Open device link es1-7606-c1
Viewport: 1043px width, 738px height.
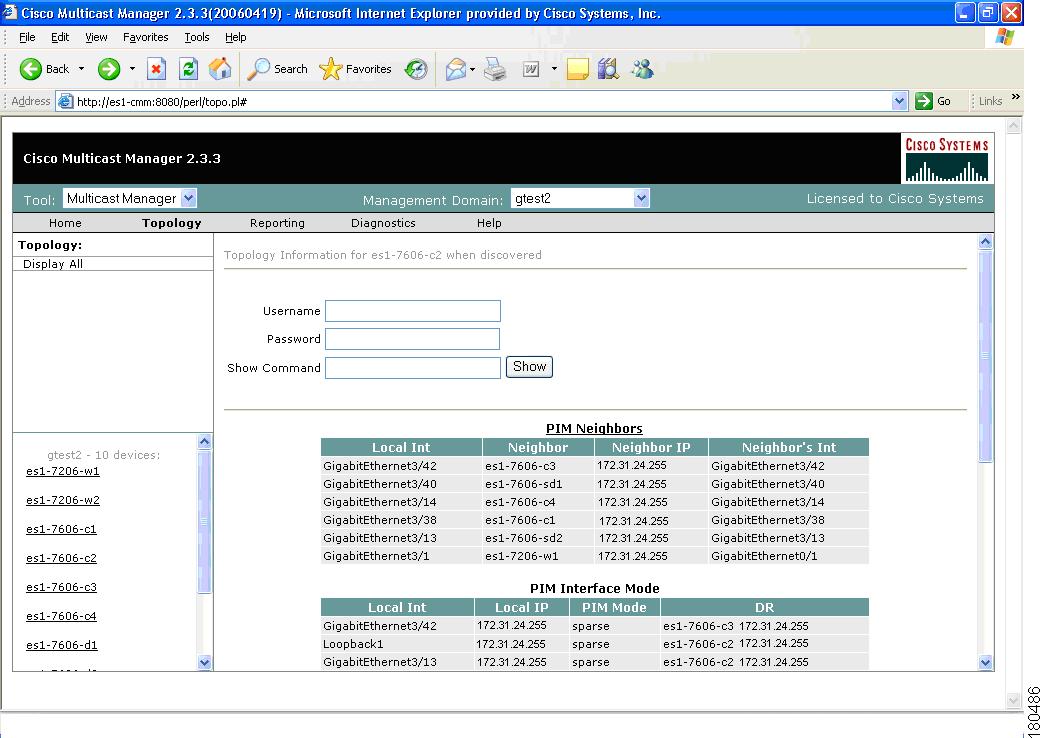pyautogui.click(x=61, y=529)
